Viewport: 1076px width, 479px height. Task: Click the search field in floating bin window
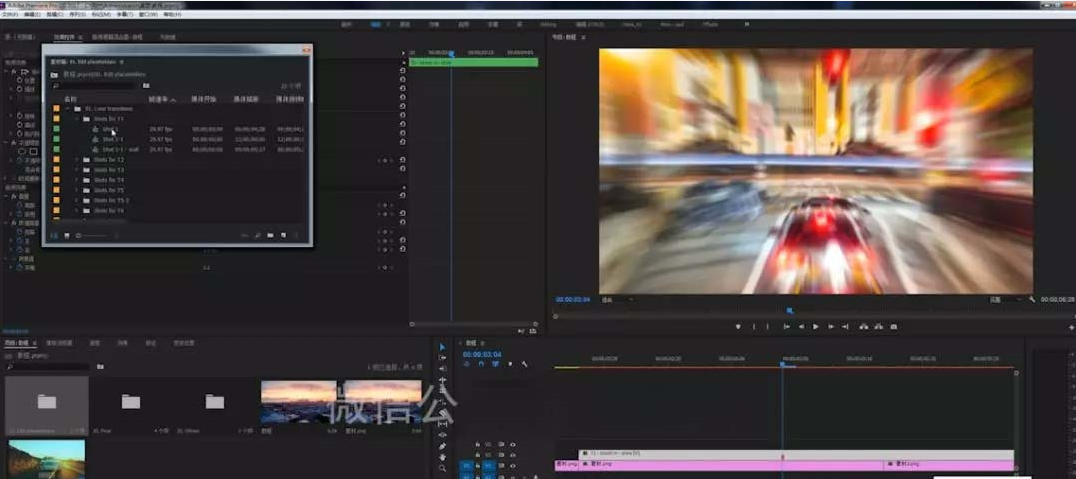point(94,86)
